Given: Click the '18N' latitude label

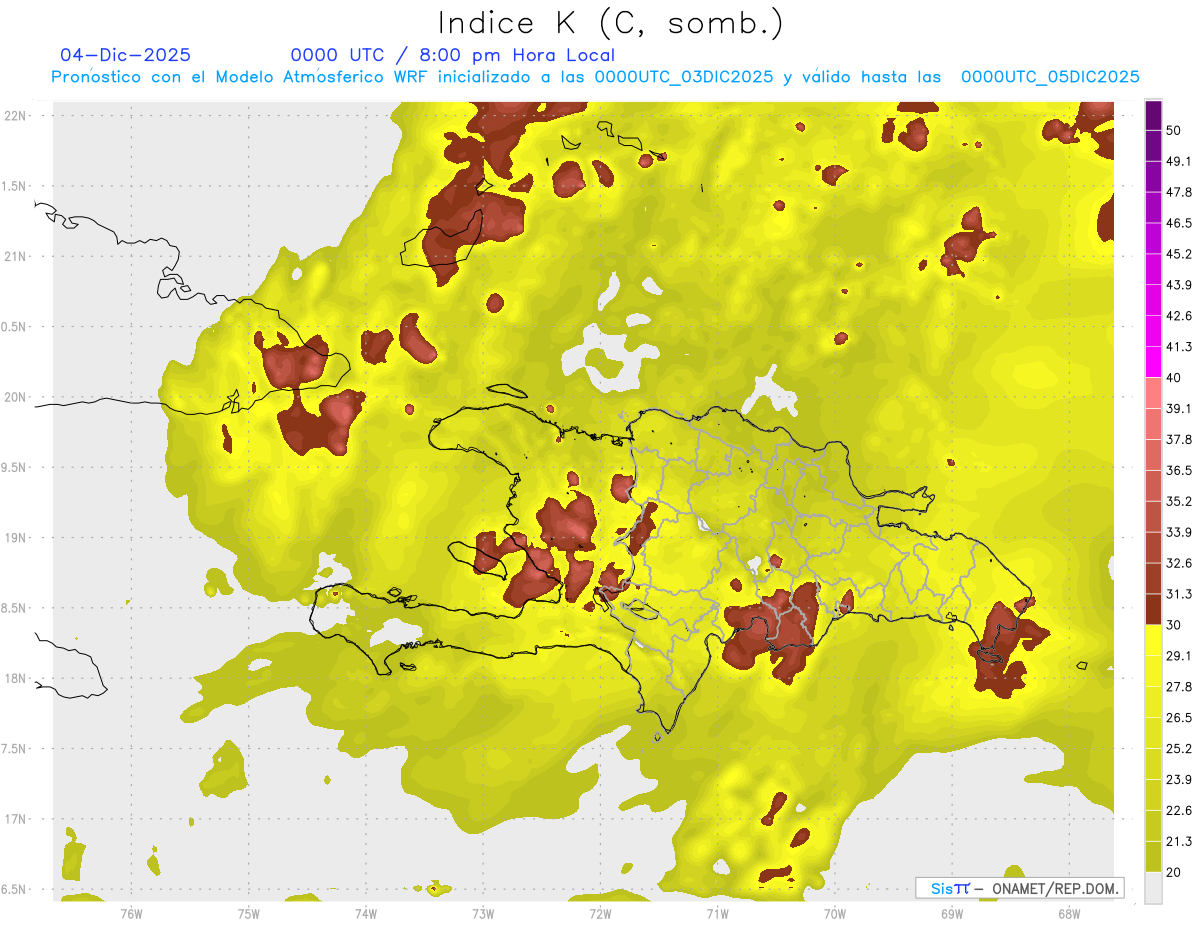Looking at the screenshot, I should 15,679.
